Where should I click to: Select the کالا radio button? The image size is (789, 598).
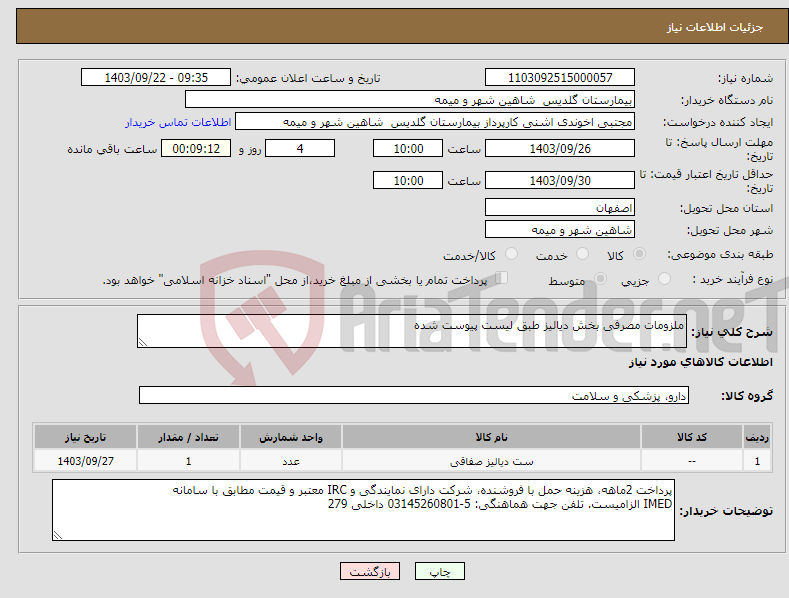(640, 254)
